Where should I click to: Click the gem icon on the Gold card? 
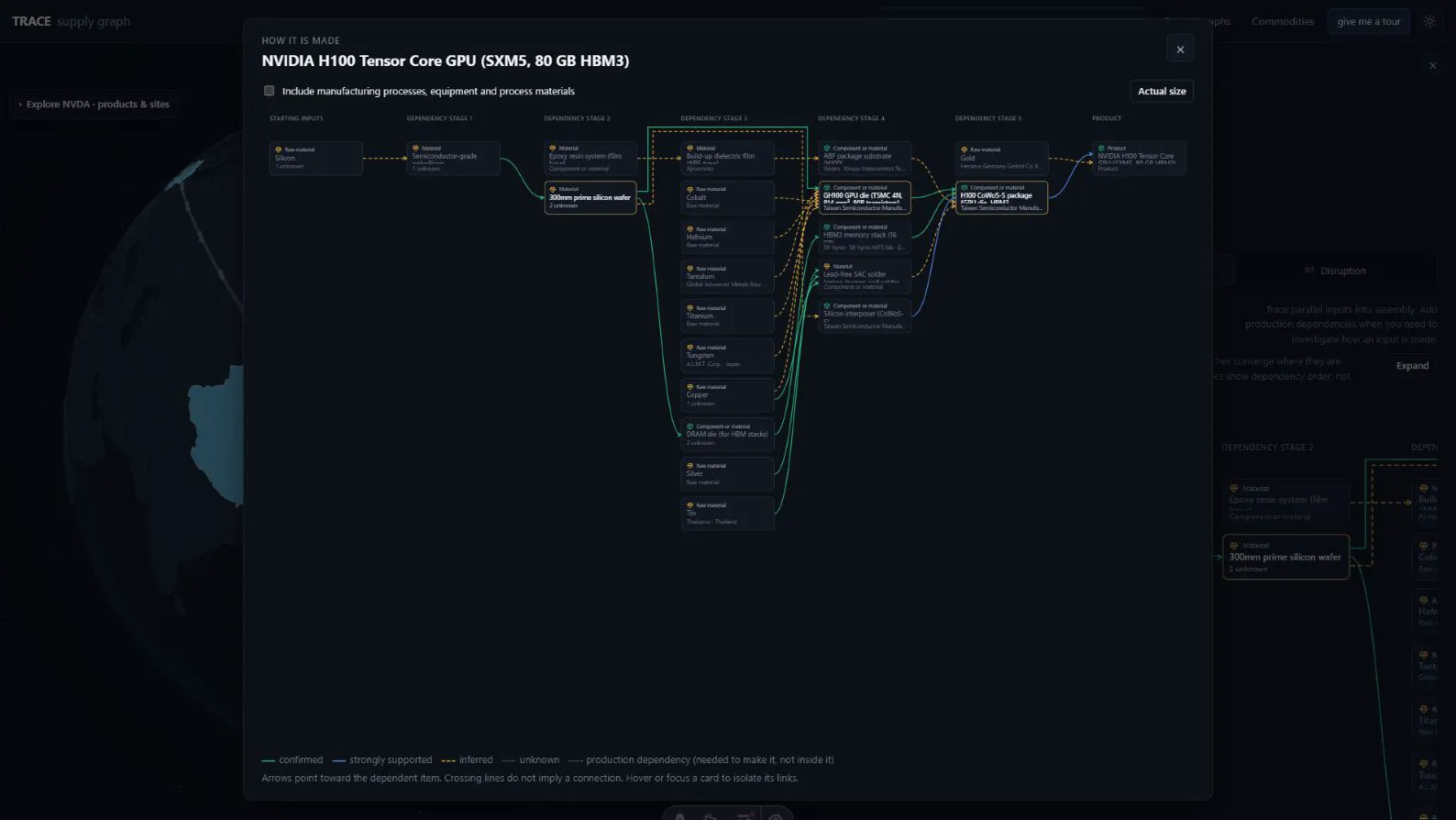965,150
